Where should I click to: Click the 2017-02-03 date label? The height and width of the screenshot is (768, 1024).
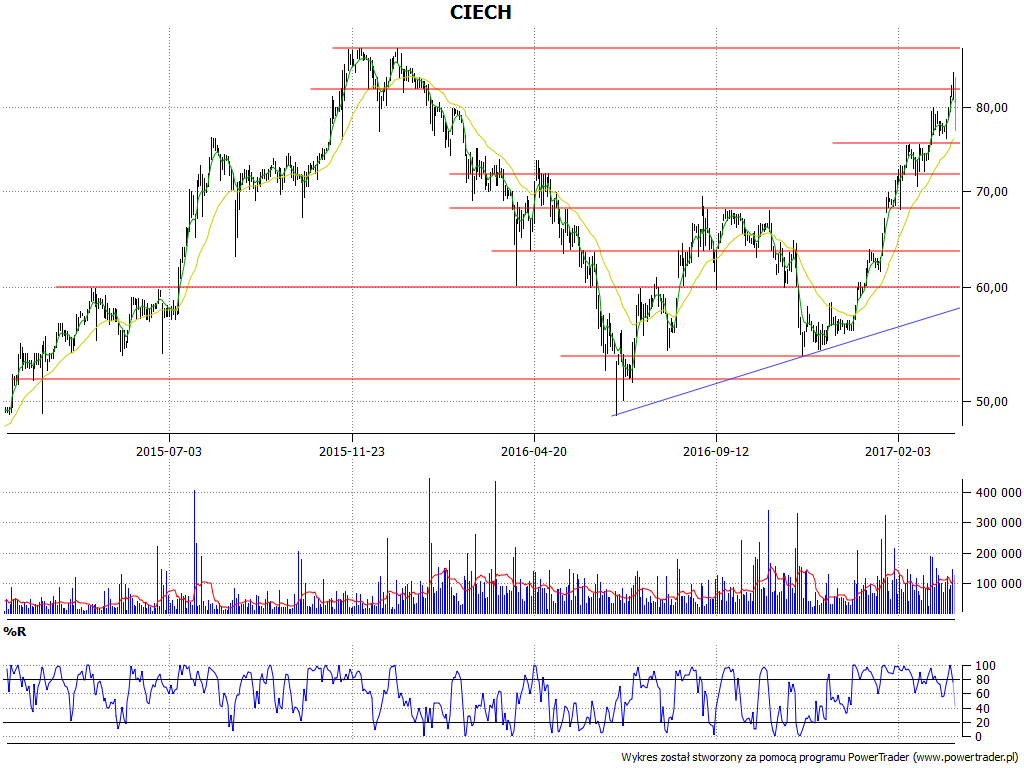pos(898,451)
